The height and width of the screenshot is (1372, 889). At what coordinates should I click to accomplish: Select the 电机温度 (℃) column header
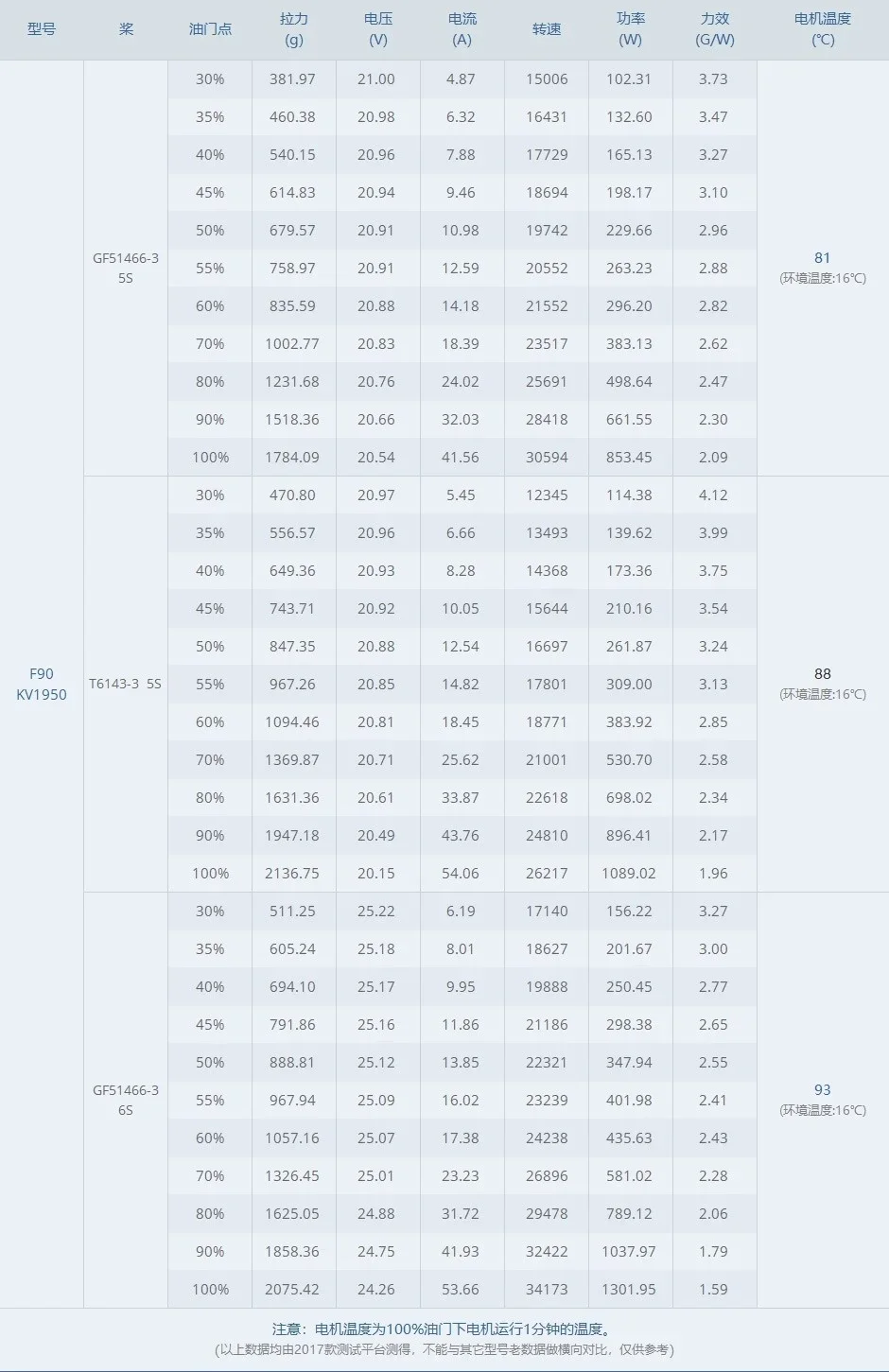pos(823,29)
